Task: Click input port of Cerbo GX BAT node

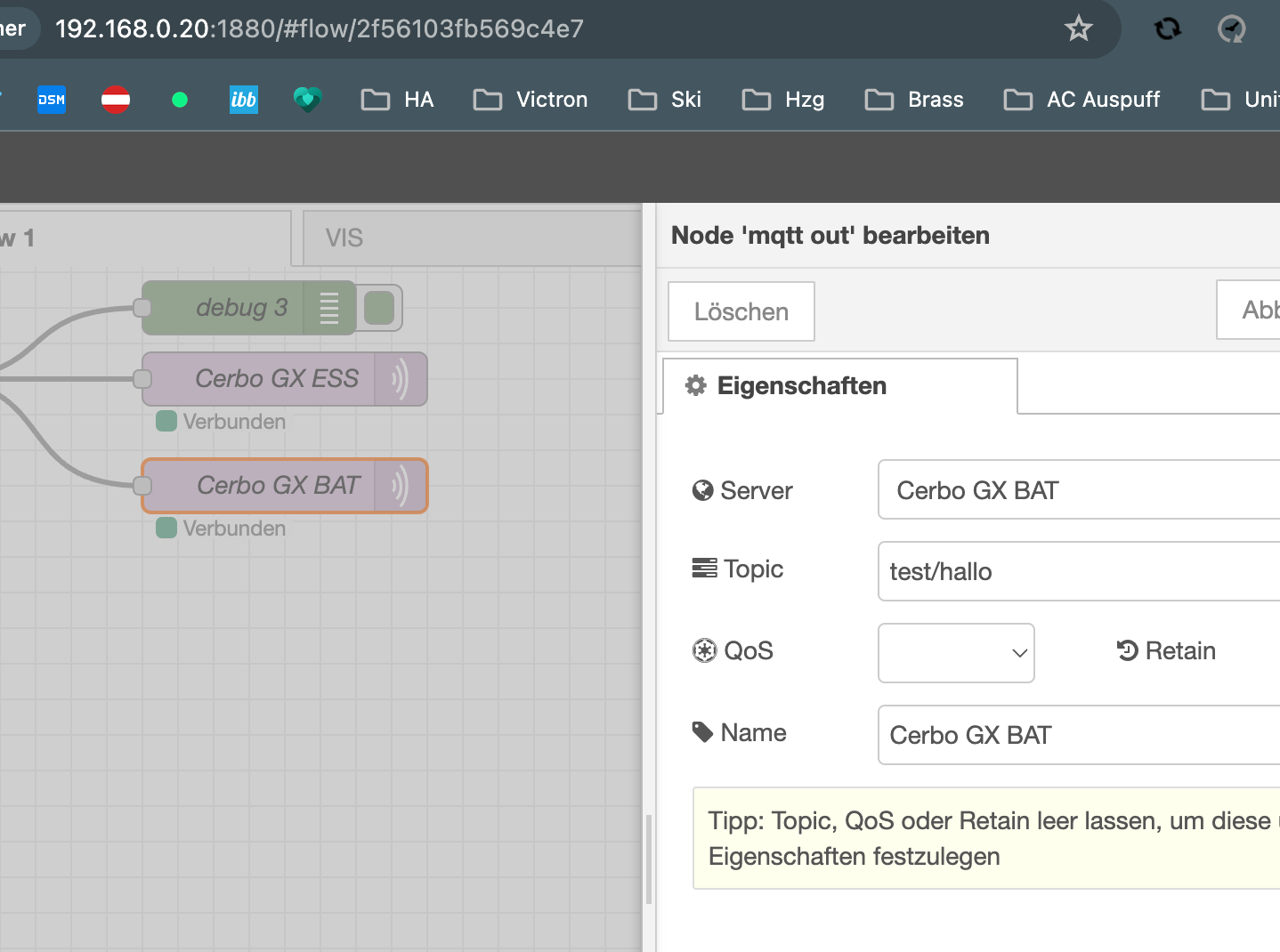Action: (142, 486)
